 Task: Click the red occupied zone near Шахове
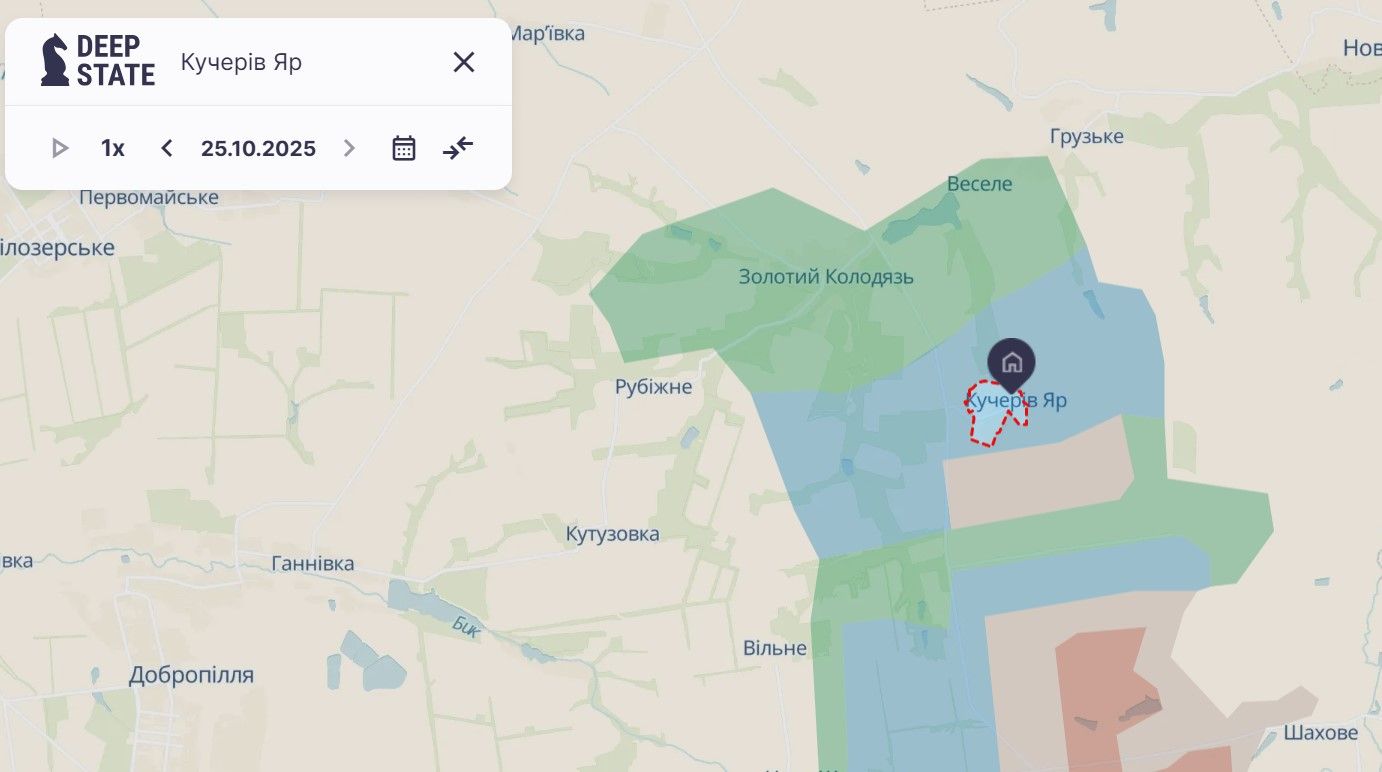[x=1100, y=680]
